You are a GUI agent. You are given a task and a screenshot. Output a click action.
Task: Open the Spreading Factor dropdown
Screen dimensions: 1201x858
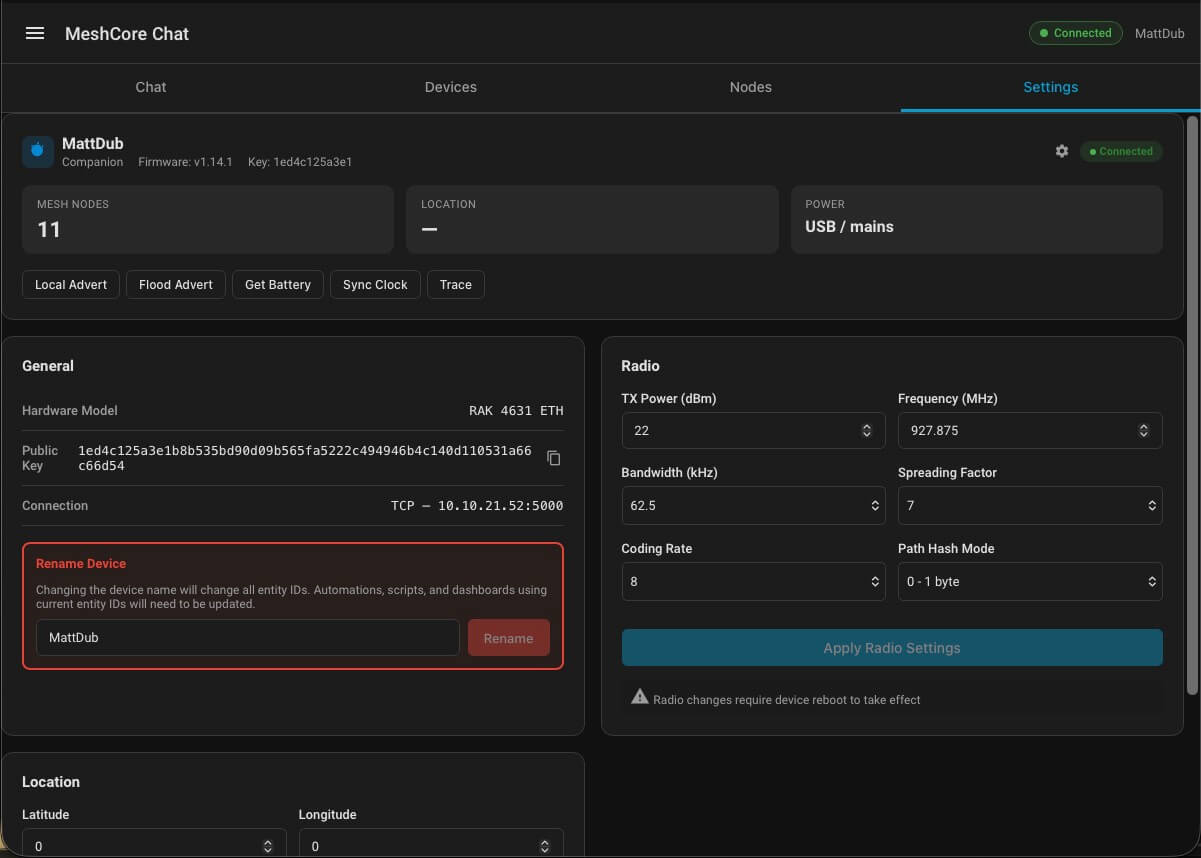click(x=1030, y=506)
